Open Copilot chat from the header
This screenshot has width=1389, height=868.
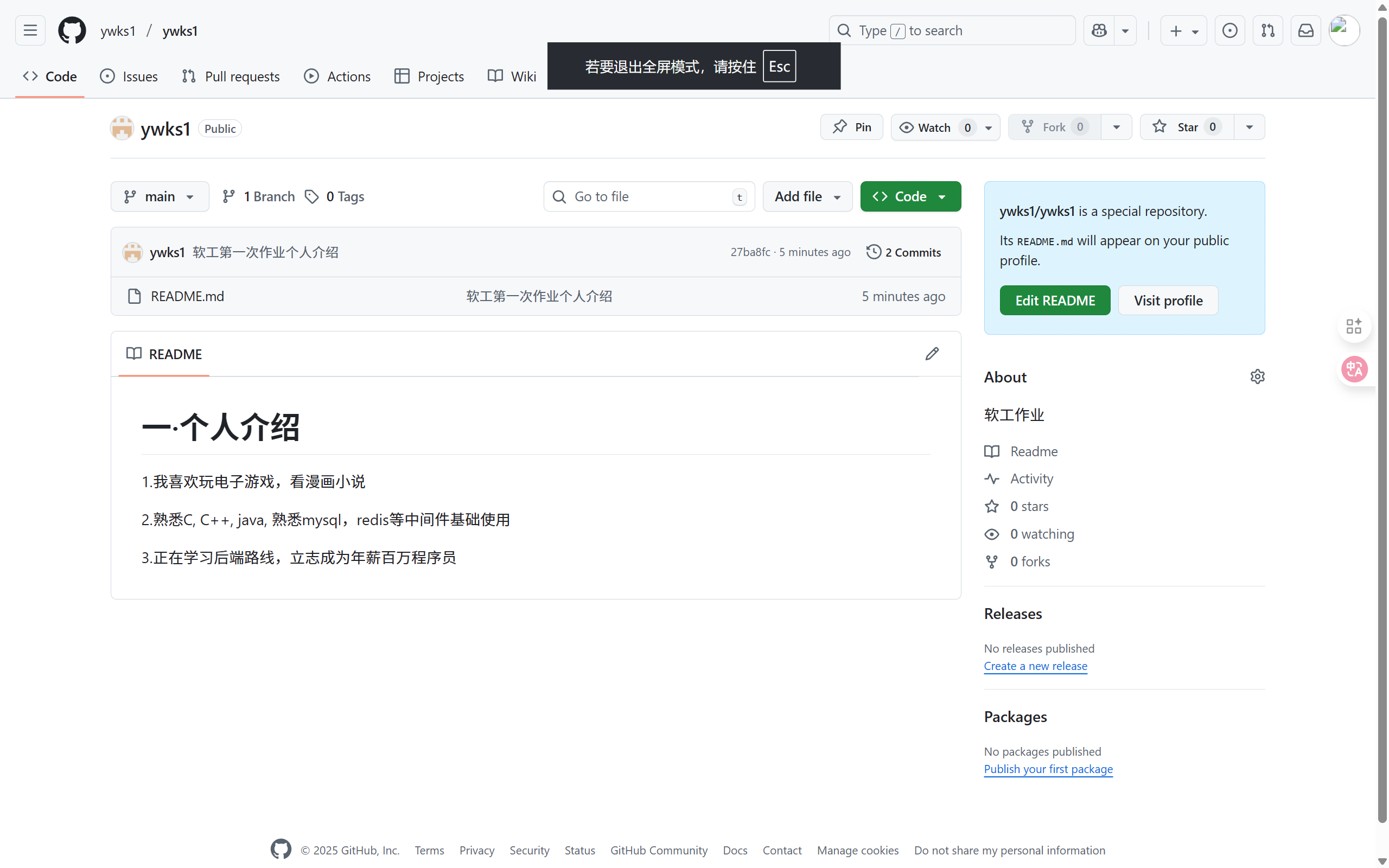pyautogui.click(x=1098, y=30)
